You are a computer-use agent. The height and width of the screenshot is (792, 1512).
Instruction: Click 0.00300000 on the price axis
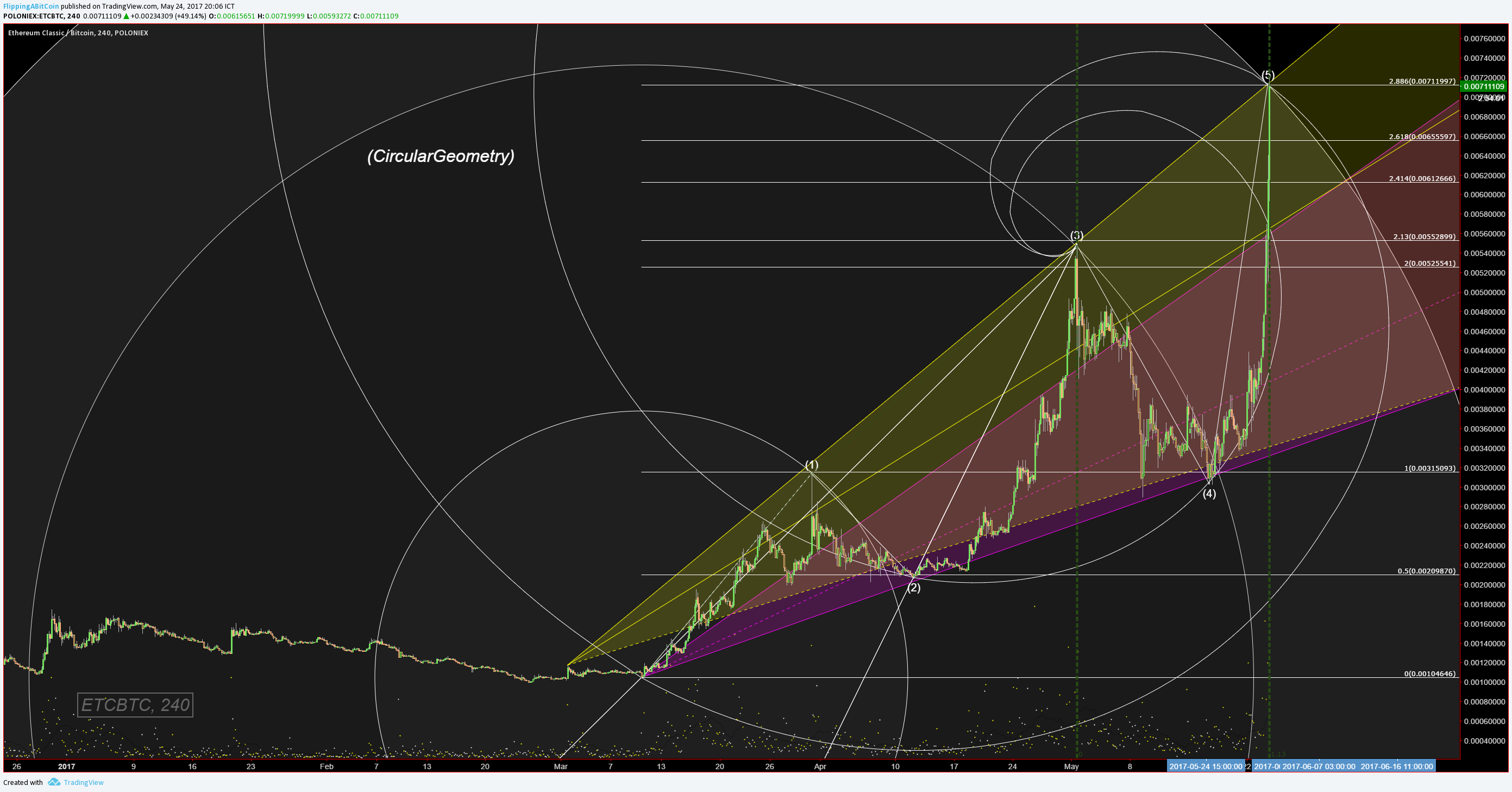point(1484,487)
